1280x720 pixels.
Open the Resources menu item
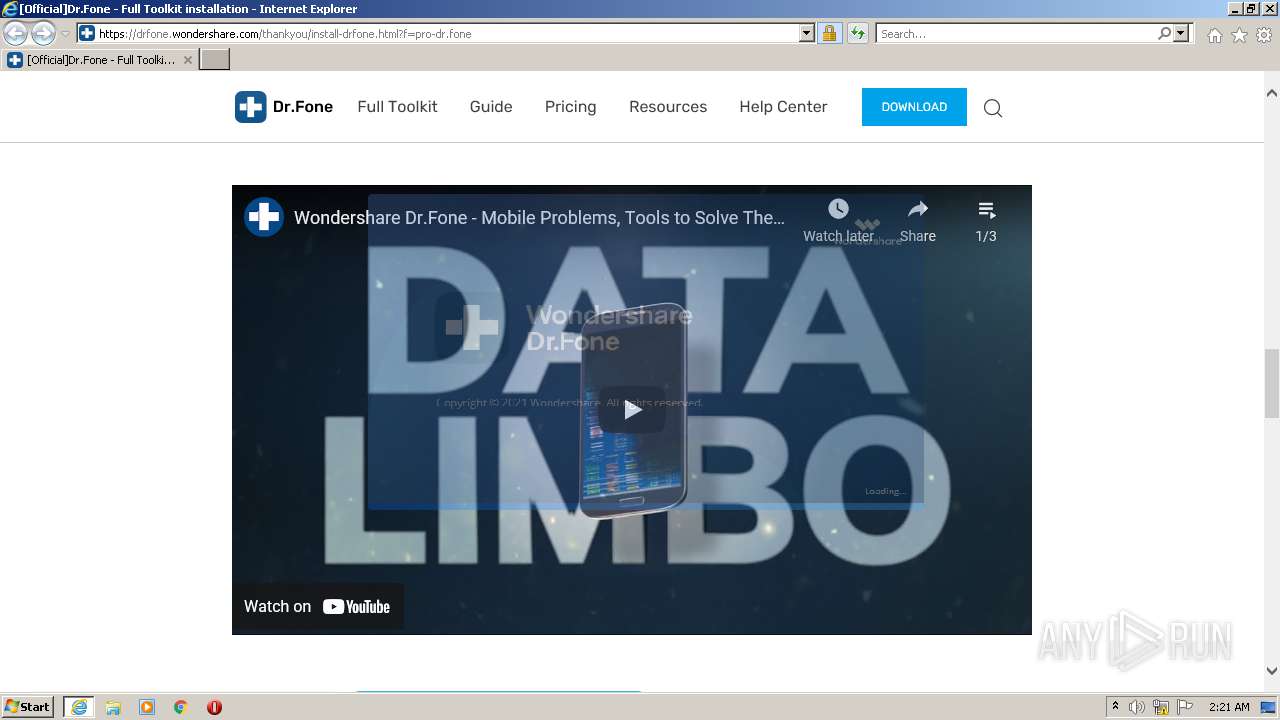tap(668, 107)
